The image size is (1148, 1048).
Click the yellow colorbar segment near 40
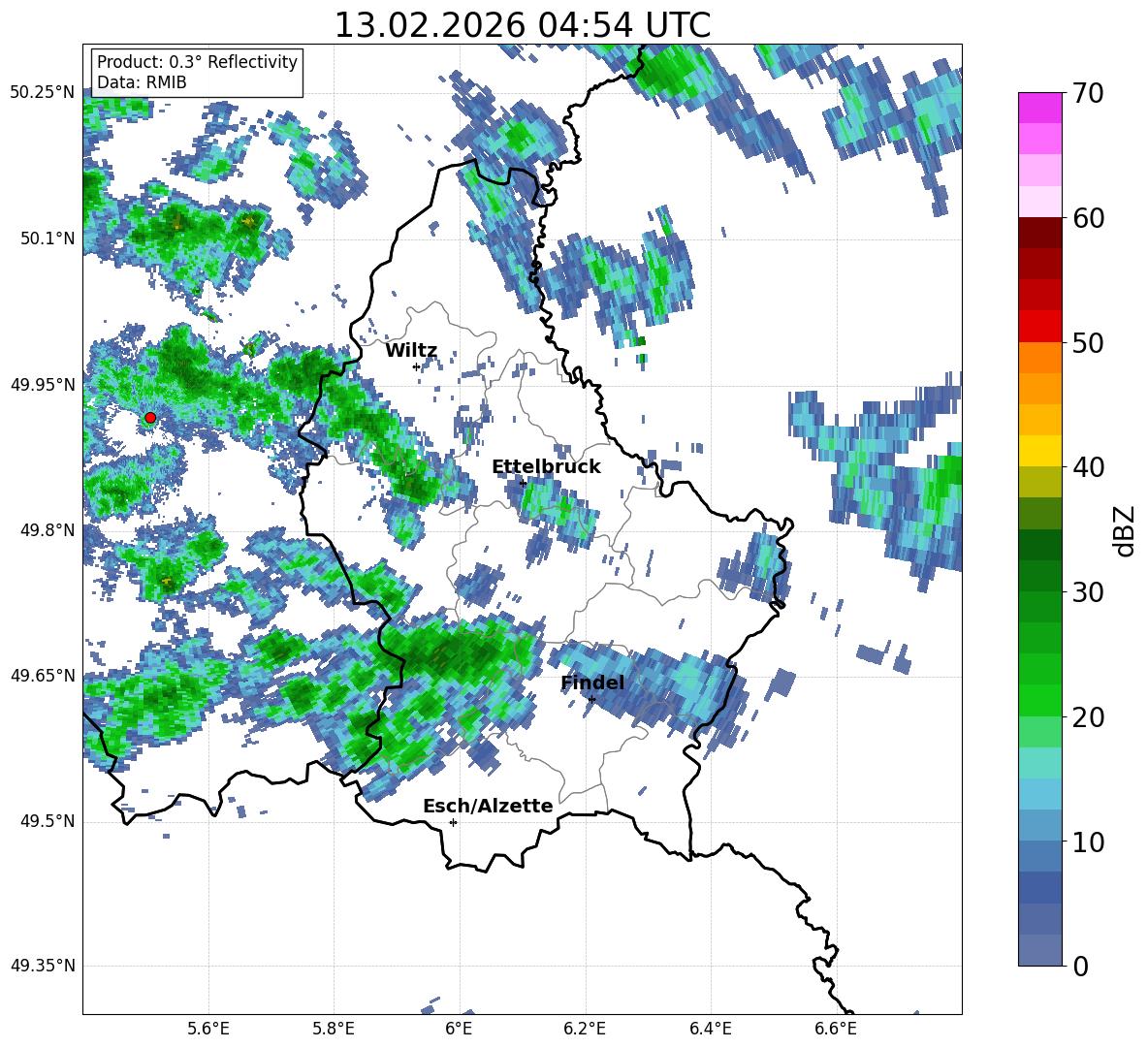point(1039,451)
